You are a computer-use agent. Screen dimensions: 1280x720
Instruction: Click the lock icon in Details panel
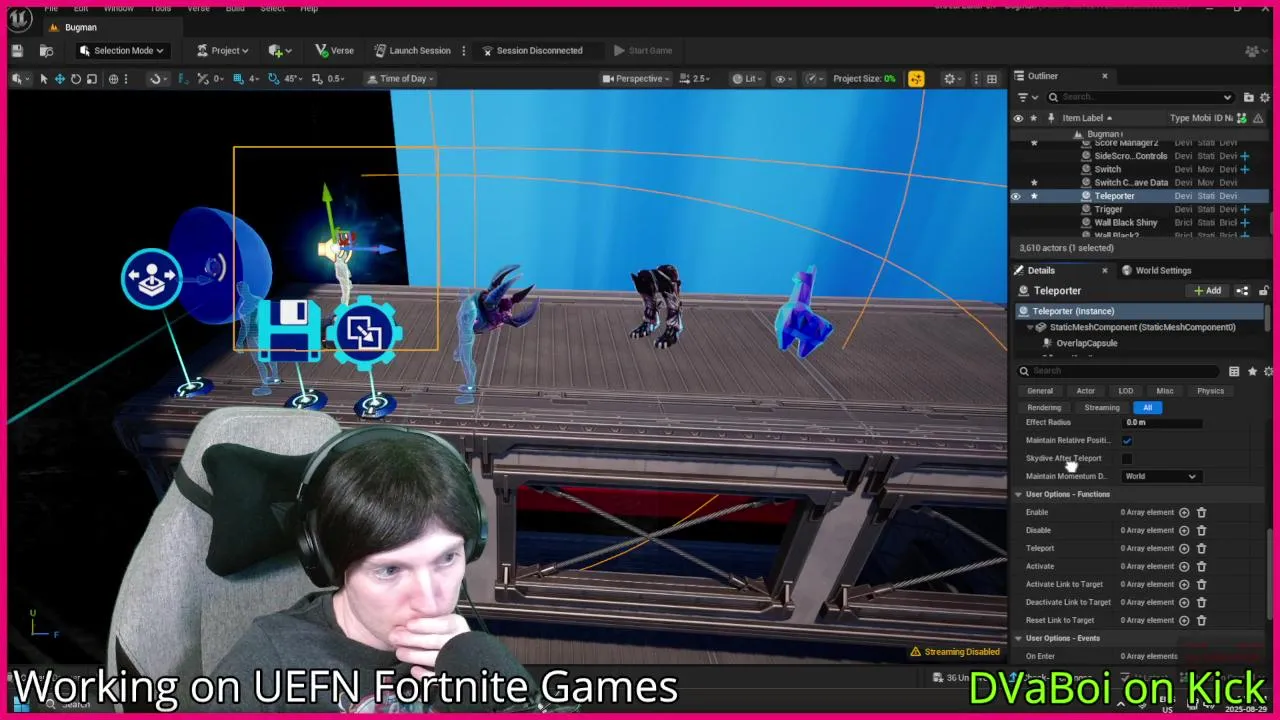(1264, 290)
